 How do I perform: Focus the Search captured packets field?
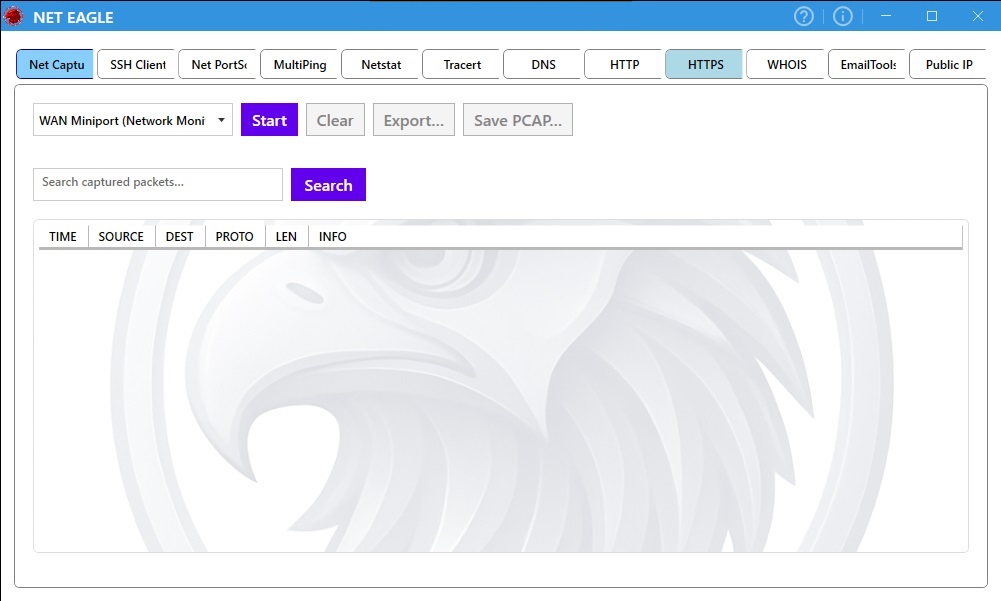(x=158, y=185)
